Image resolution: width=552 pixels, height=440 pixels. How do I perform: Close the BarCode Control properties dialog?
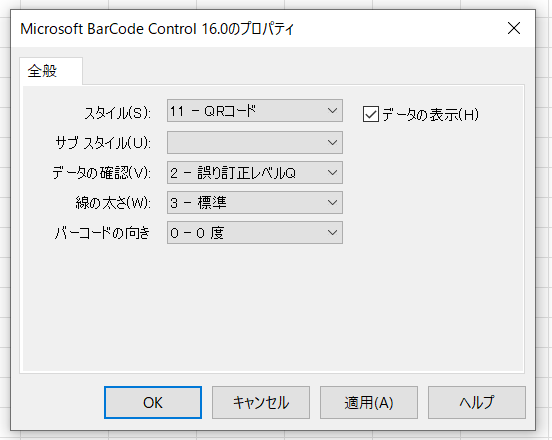(514, 28)
